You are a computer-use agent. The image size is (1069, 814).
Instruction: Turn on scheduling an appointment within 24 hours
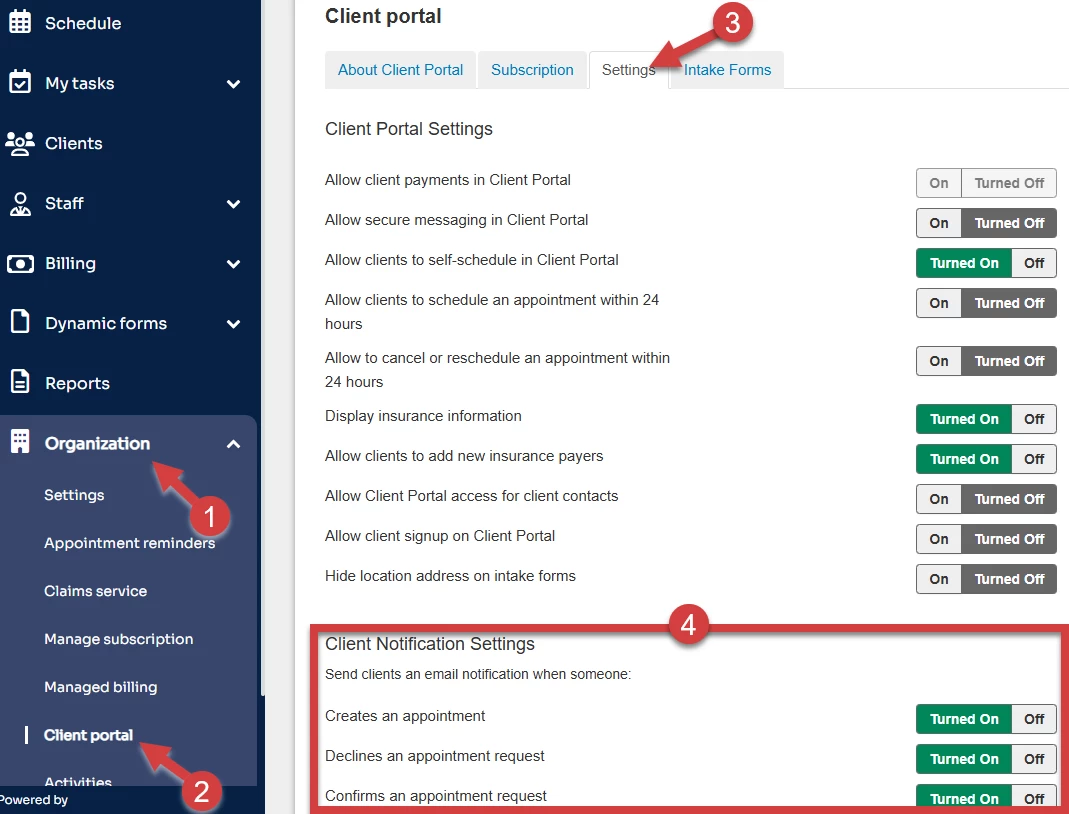pyautogui.click(x=938, y=303)
